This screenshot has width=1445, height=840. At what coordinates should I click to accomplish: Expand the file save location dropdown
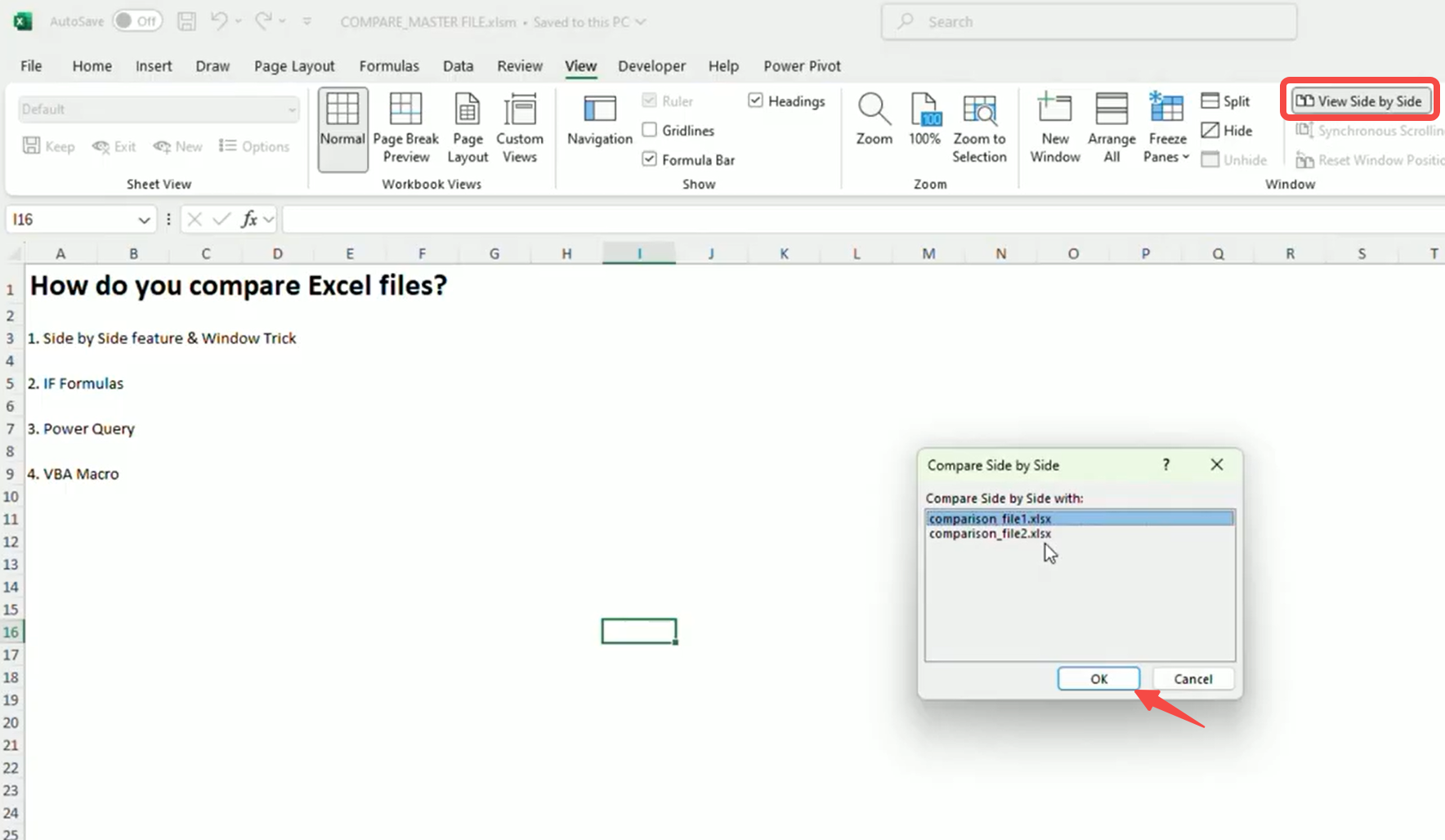coord(641,22)
